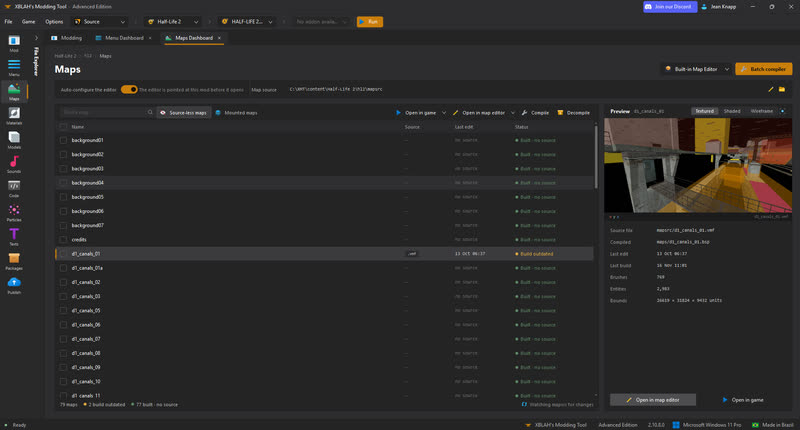
Task: Open the Models section in sidebar
Action: (x=14, y=140)
